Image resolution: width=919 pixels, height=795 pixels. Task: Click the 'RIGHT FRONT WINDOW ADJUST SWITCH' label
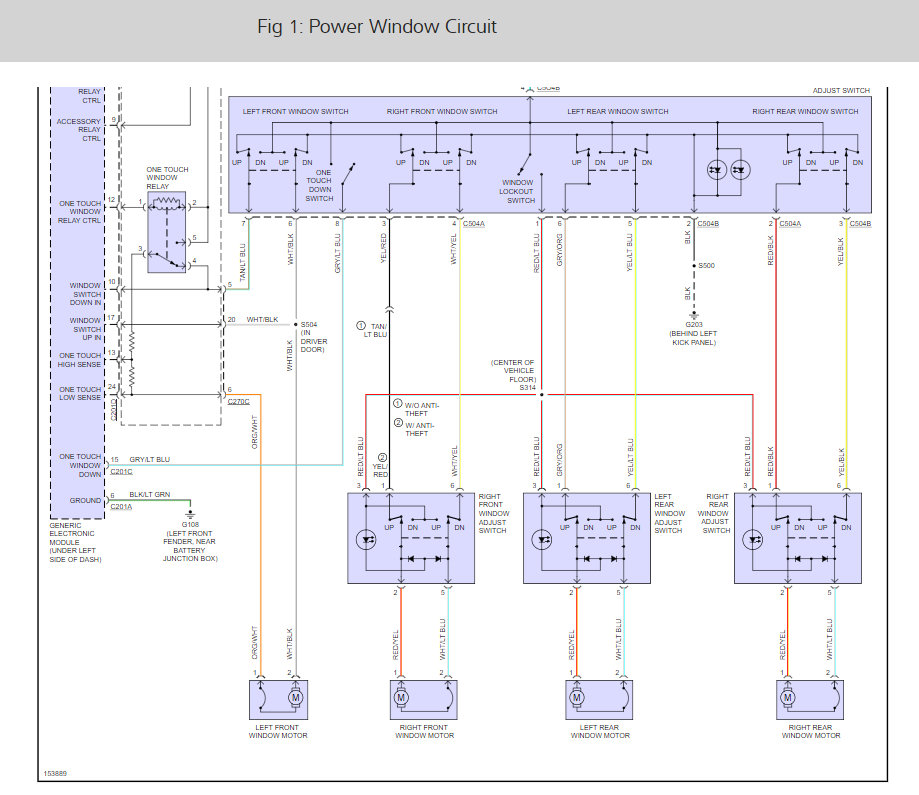493,513
